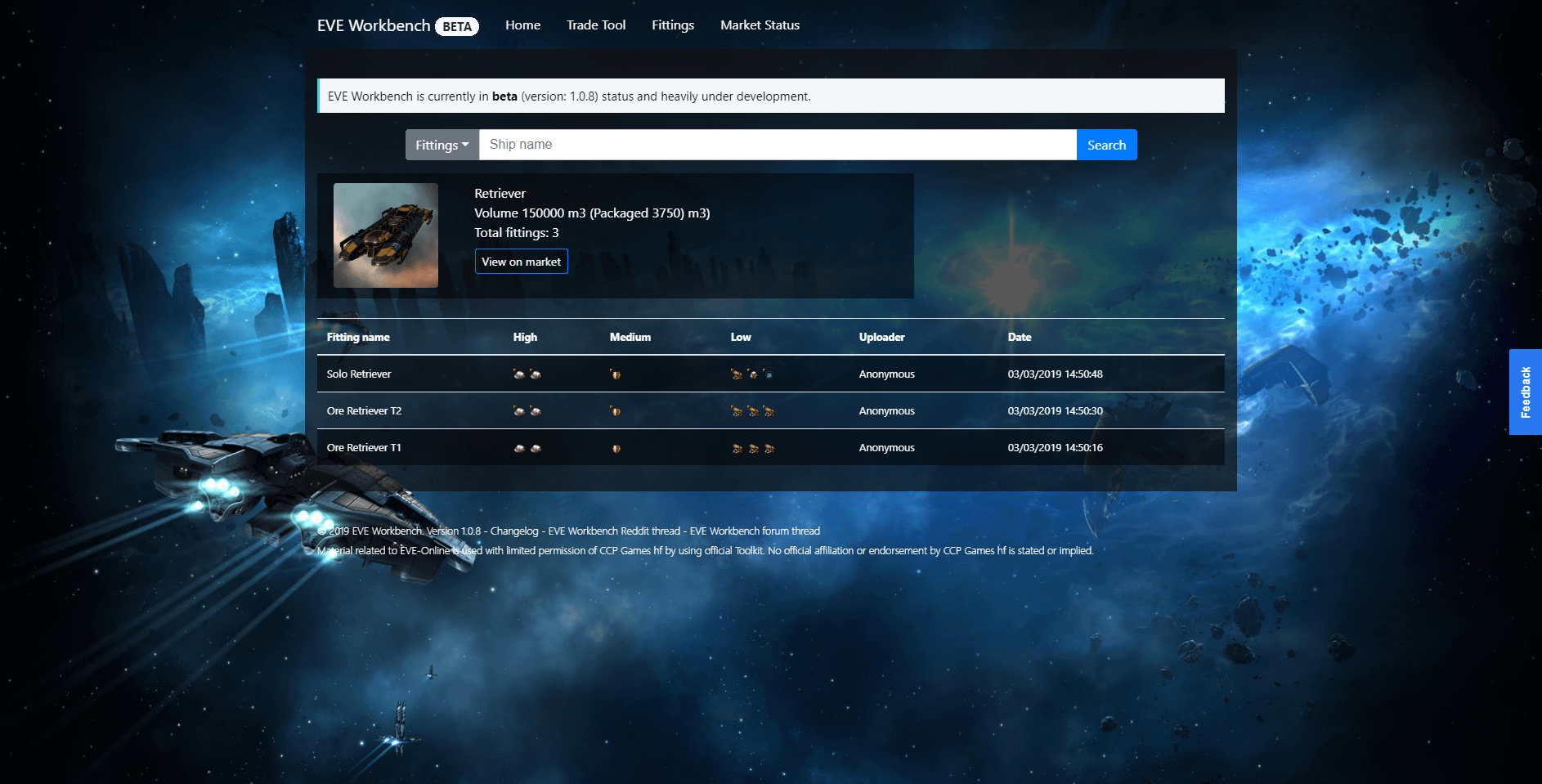
Task: Click second high-slot module icon in Ore Retriever T2 row
Action: [536, 411]
